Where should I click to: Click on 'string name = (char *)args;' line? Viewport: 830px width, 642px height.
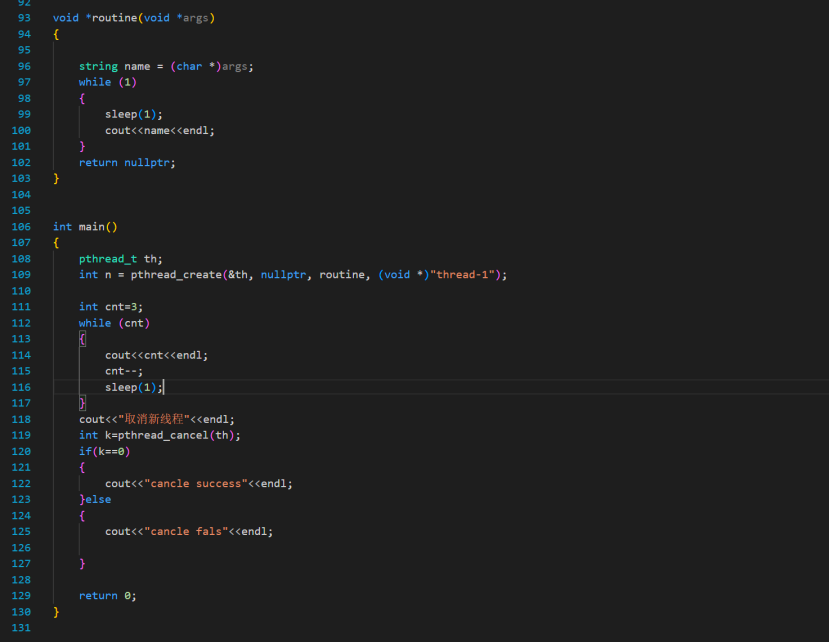point(166,66)
